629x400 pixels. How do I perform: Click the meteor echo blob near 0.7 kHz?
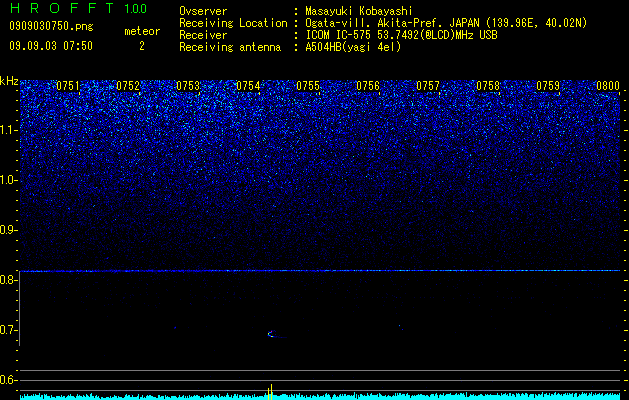coord(272,334)
